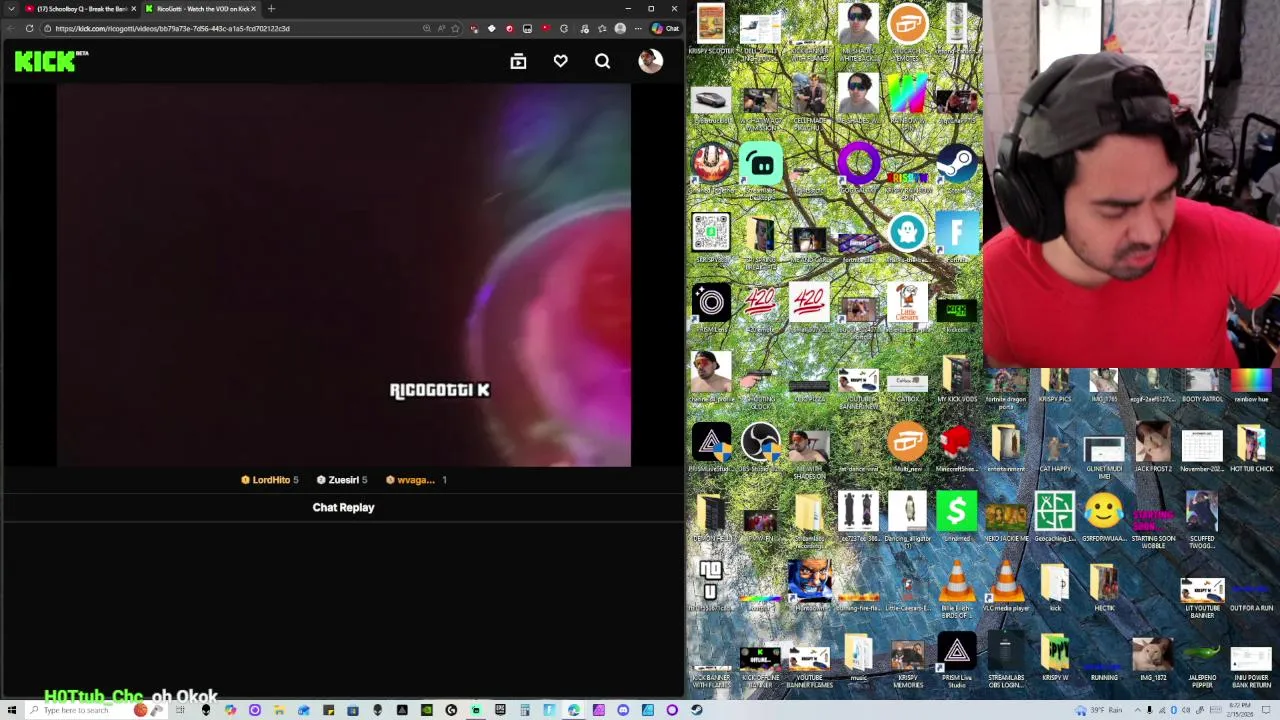Open the browser tab search chevron
This screenshot has height=720, width=1280.
tap(11, 9)
